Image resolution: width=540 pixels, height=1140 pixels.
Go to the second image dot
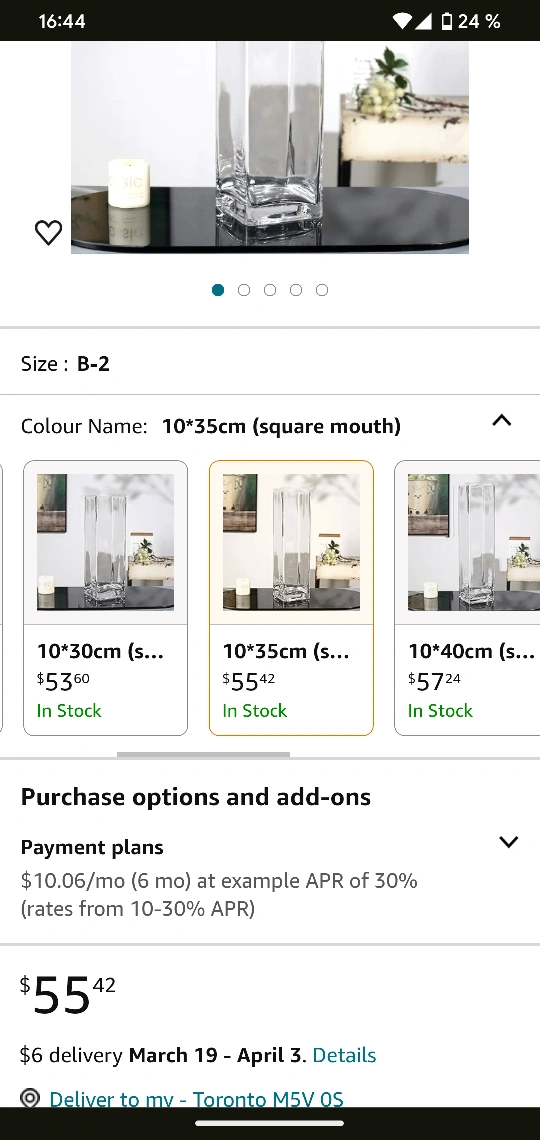point(244,290)
